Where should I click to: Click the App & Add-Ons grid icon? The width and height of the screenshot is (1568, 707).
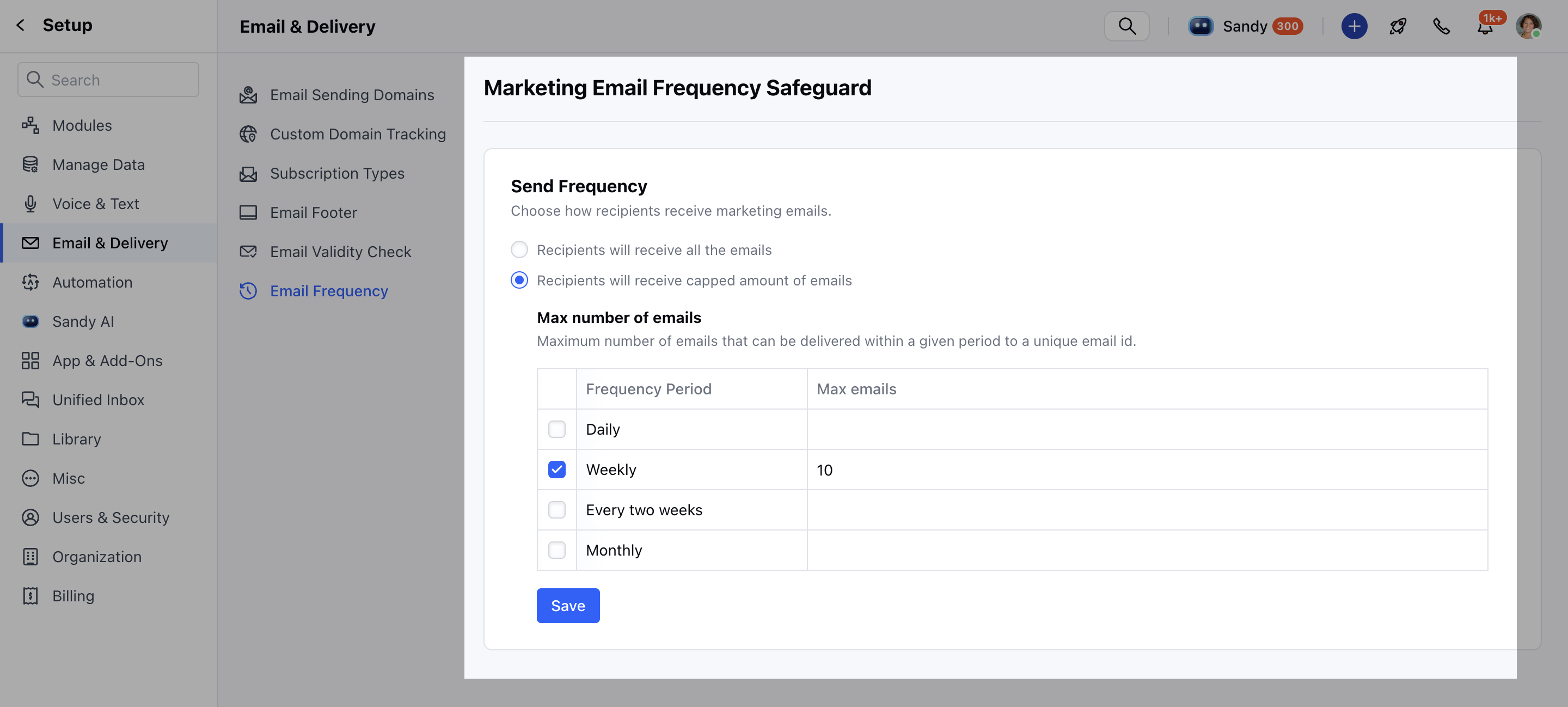30,361
